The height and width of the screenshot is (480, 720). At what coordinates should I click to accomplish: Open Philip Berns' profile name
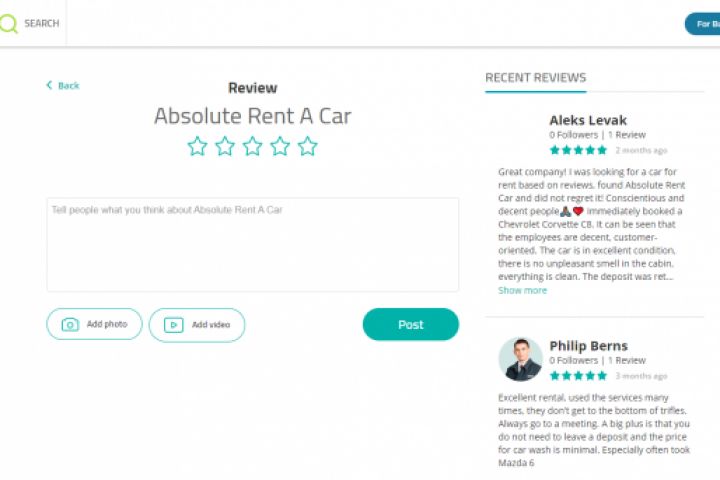590,346
